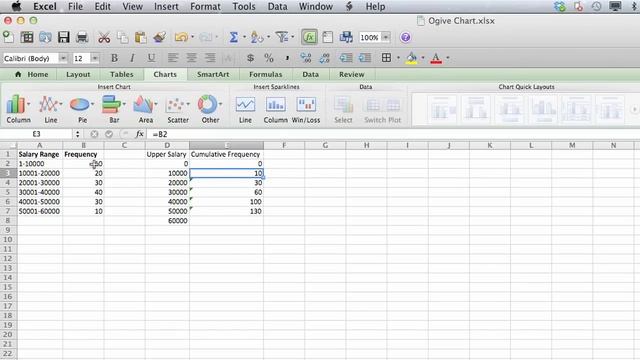640x360 pixels.
Task: Toggle the formula builder fx toolbar button
Action: pos(309,38)
